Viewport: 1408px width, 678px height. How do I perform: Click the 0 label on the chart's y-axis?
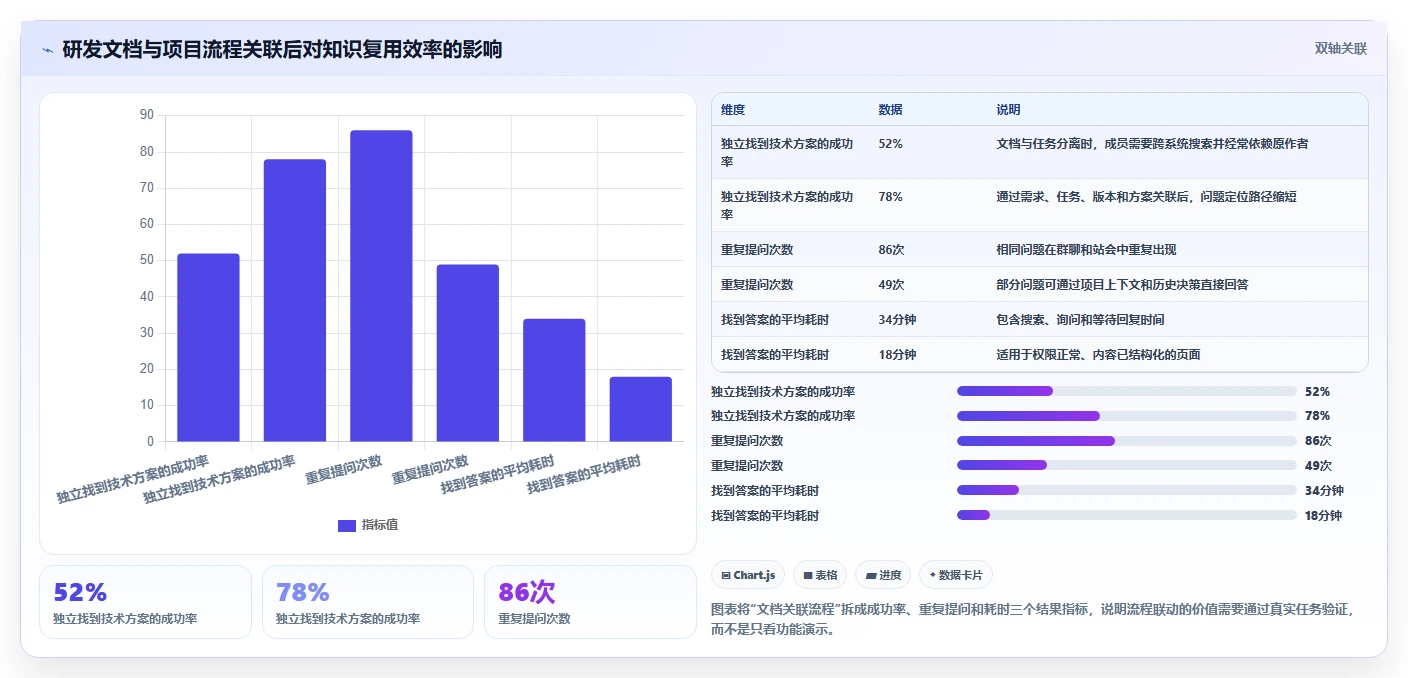[150, 441]
